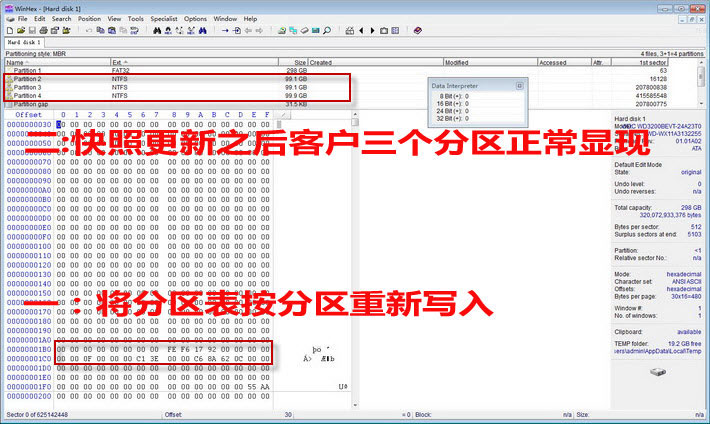Screen dimensions: 710x424
Task: Open the Edit menu
Action: pyautogui.click(x=40, y=19)
